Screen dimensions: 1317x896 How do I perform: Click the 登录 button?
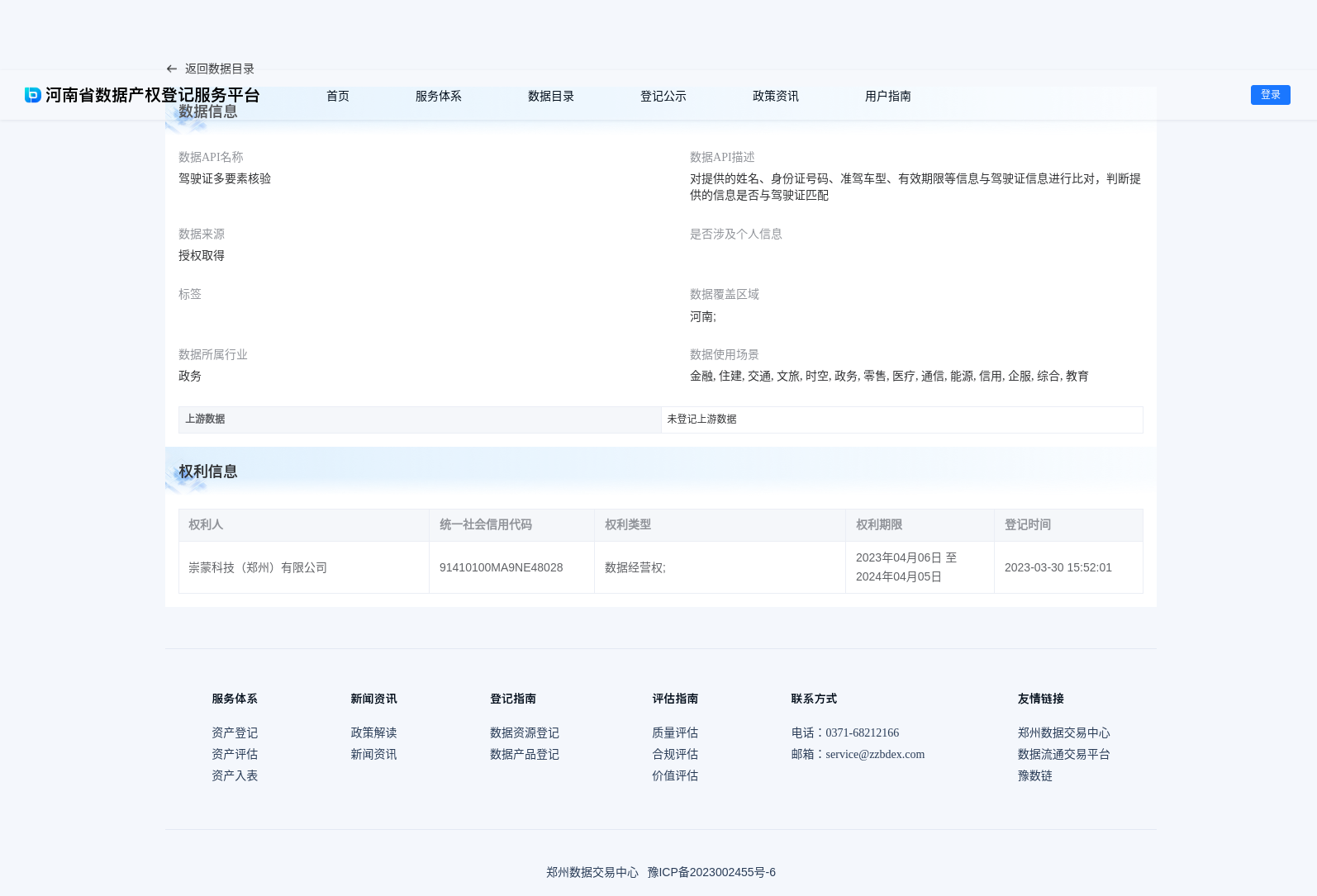tap(1271, 95)
